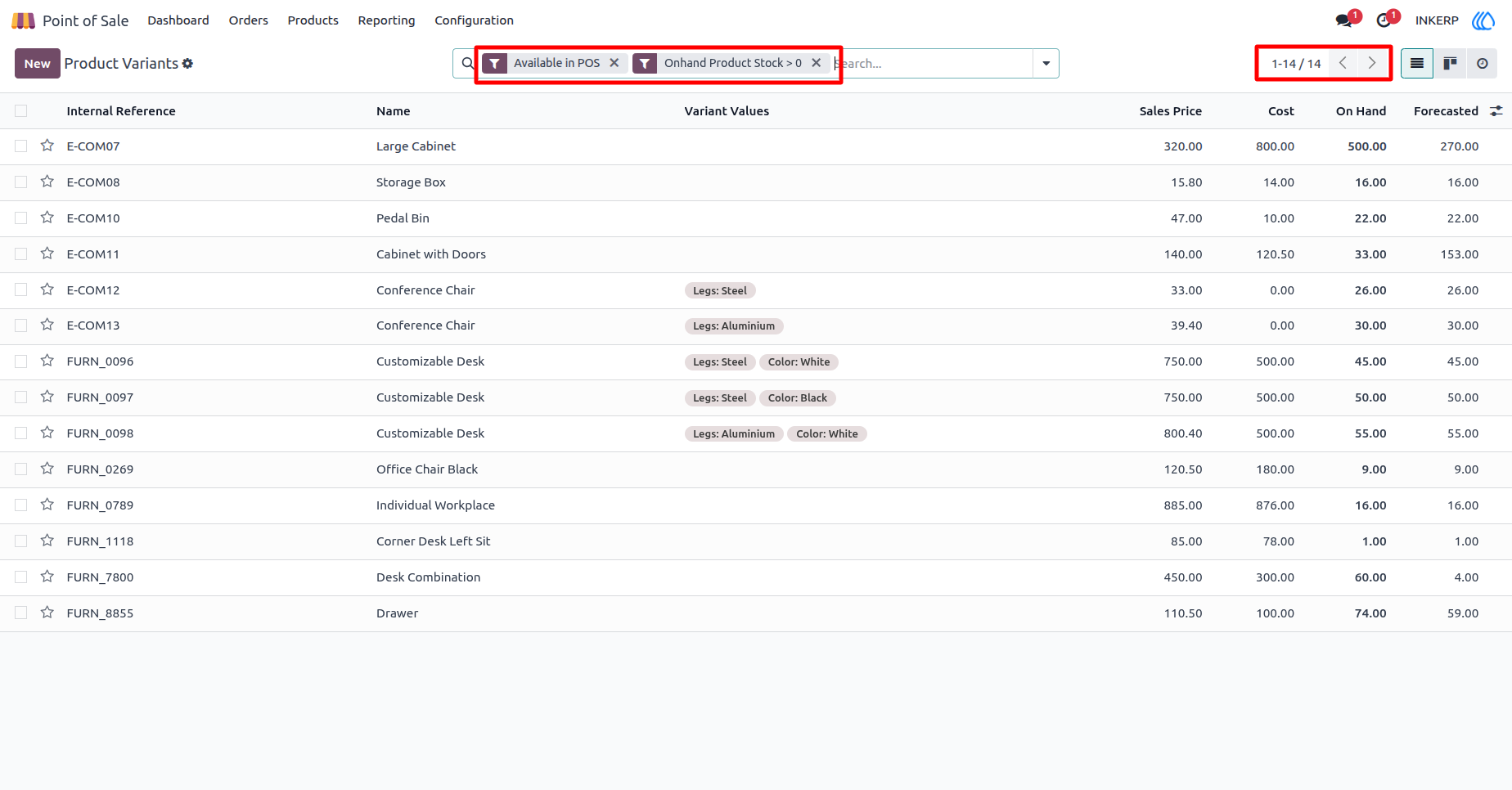Click Color: Black tag on FURN_0097
The height and width of the screenshot is (790, 1512).
click(798, 397)
